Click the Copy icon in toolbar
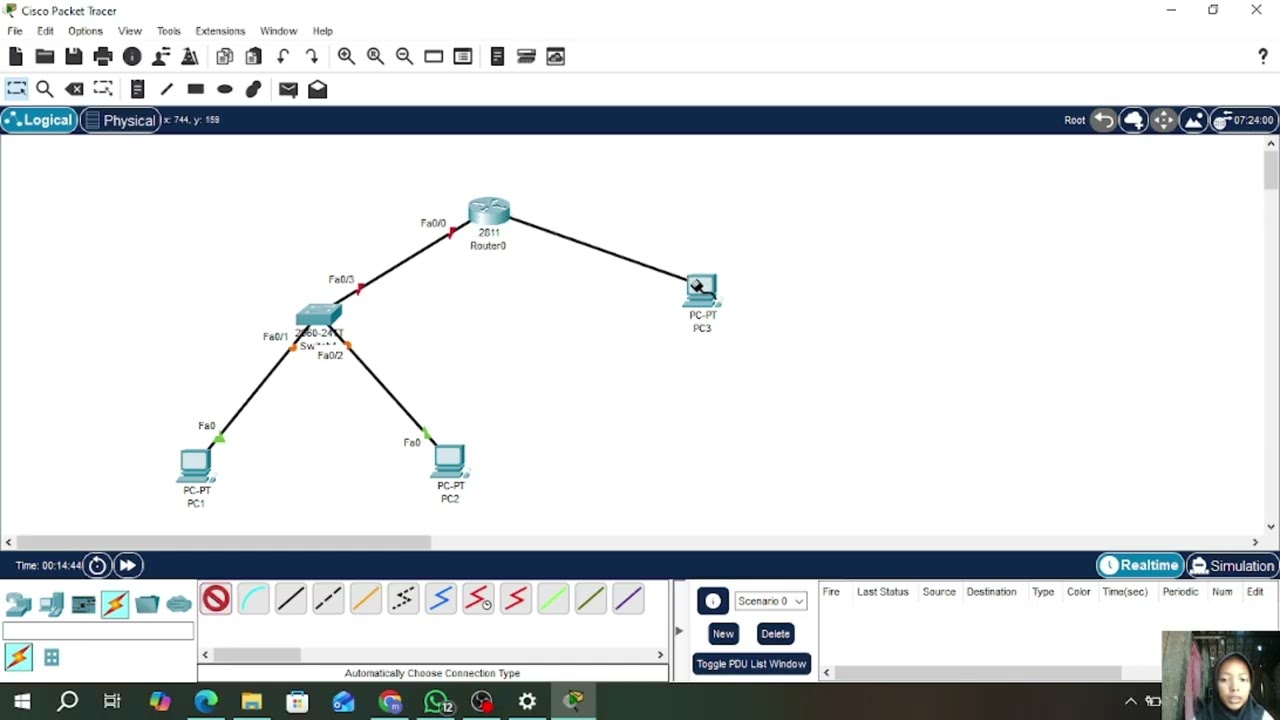Viewport: 1280px width, 720px height. coord(225,57)
